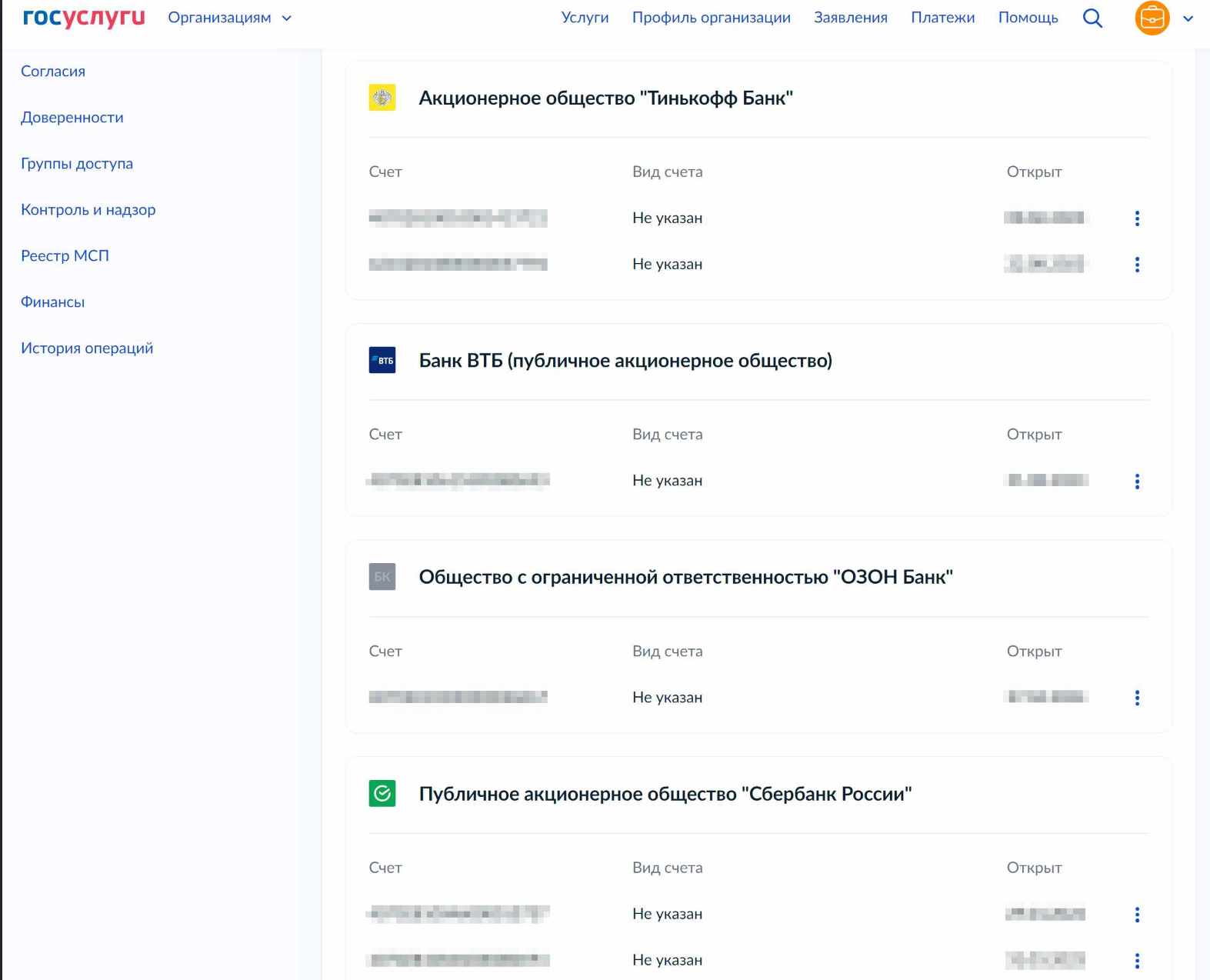The image size is (1210, 980).
Task: Click second blurred Тинькофф account number
Action: point(458,264)
